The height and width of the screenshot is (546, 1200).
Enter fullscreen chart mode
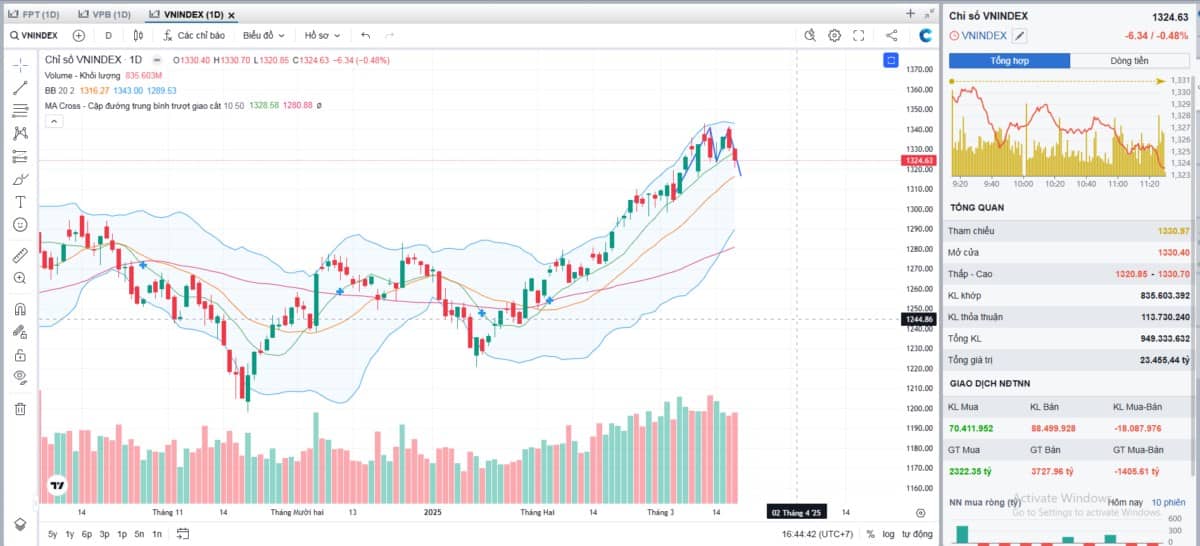(x=858, y=35)
